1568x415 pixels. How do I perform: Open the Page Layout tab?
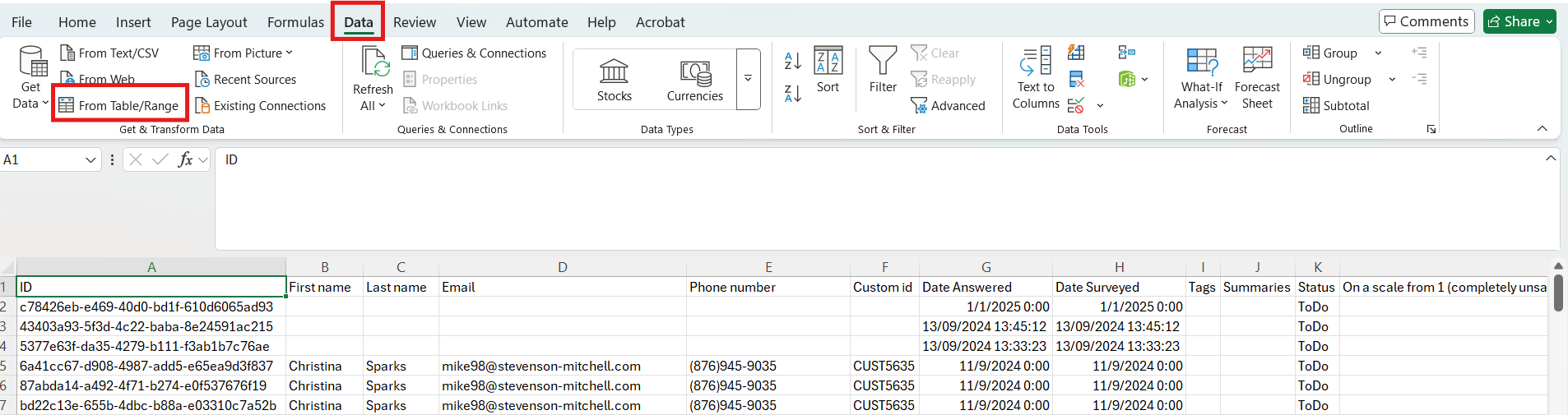pyautogui.click(x=209, y=22)
